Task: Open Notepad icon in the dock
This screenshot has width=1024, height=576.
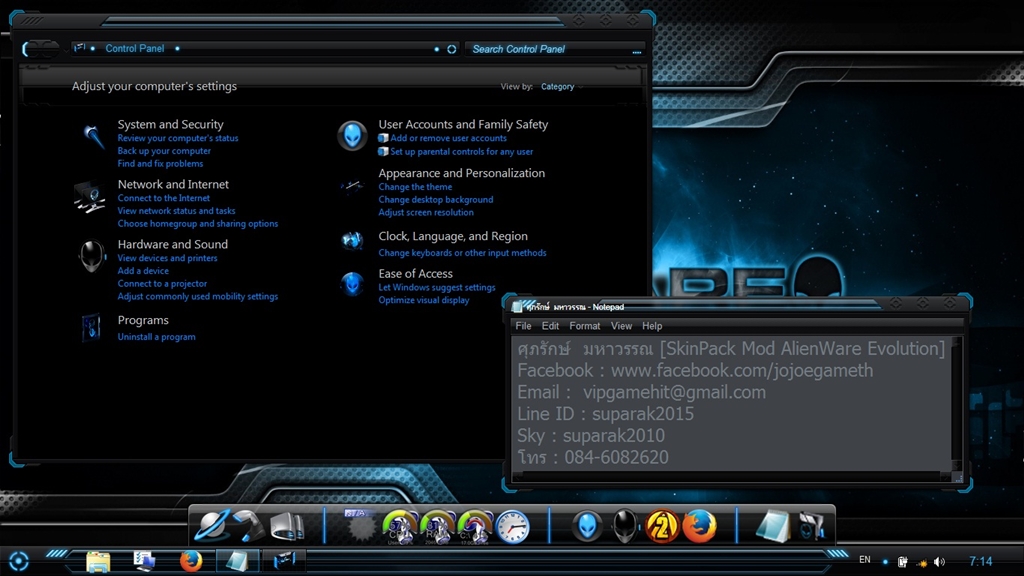Action: 773,526
